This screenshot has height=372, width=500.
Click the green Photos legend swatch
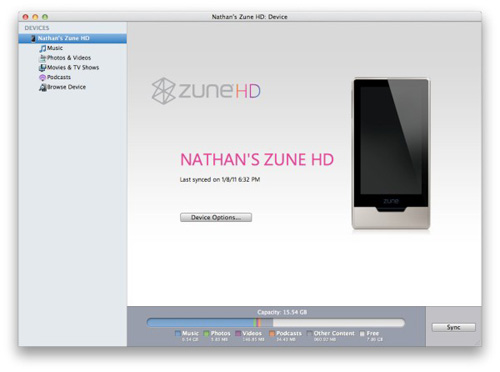pos(206,333)
